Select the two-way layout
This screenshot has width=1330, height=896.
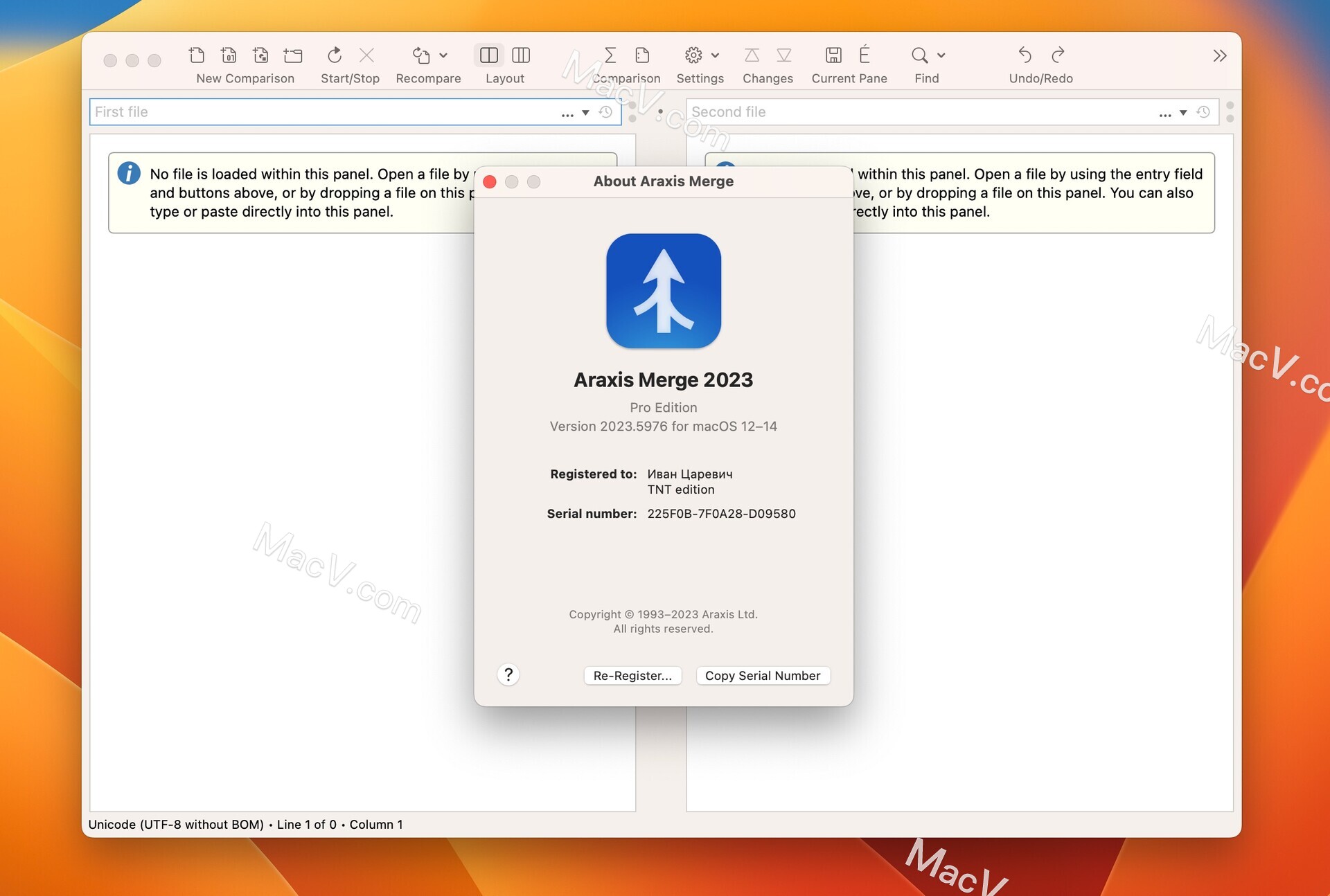tap(489, 55)
